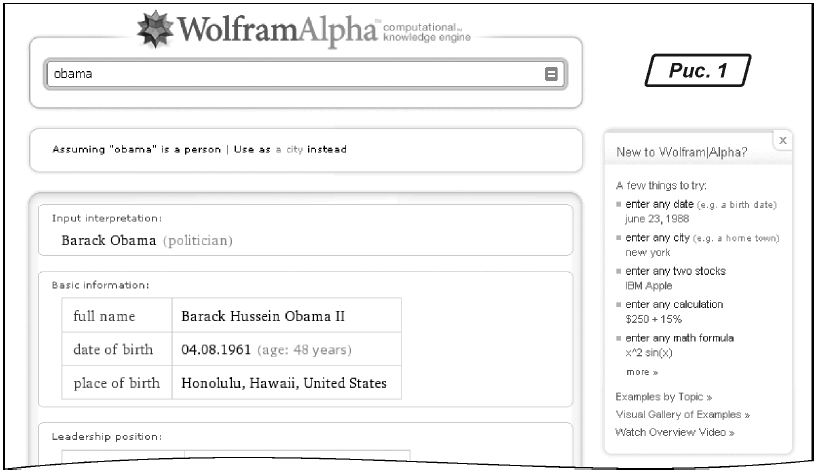Image resolution: width=817 pixels, height=472 pixels.
Task: Open Visual Gallery of Examples
Action: [x=682, y=414]
